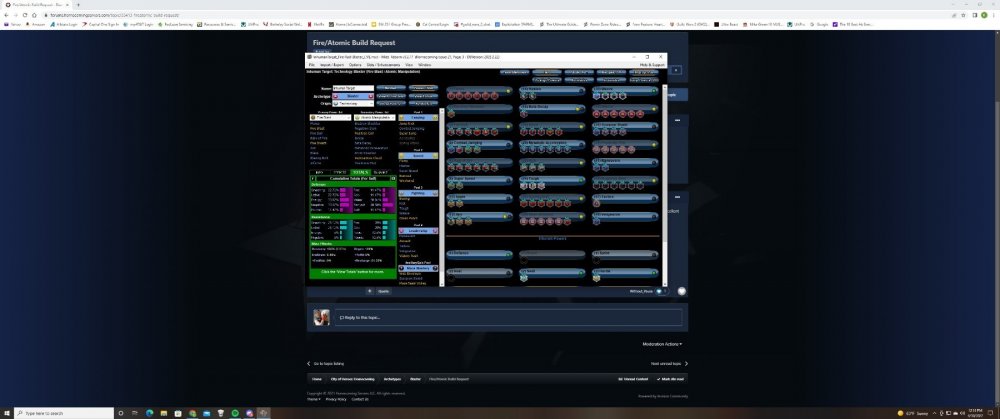
Task: Click the Windows Start button
Action: click(5, 413)
